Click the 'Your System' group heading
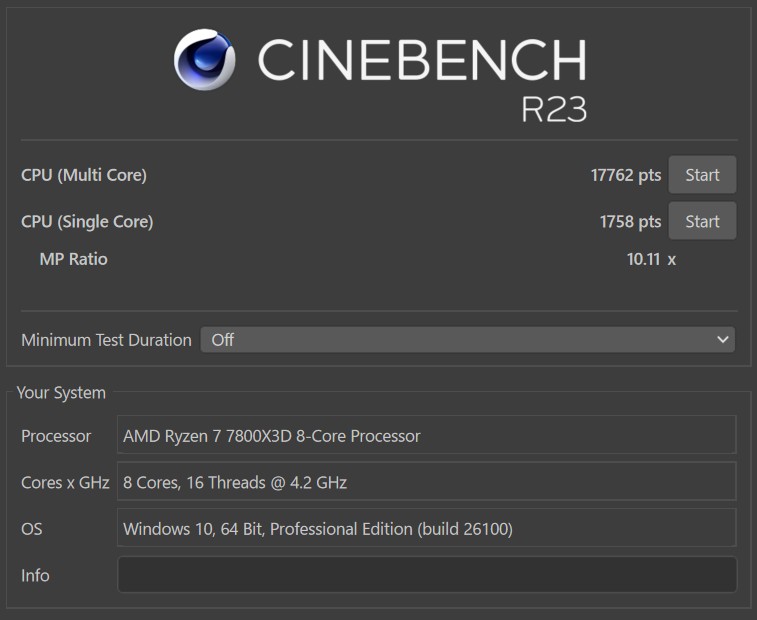The height and width of the screenshot is (620, 757). pyautogui.click(x=61, y=393)
